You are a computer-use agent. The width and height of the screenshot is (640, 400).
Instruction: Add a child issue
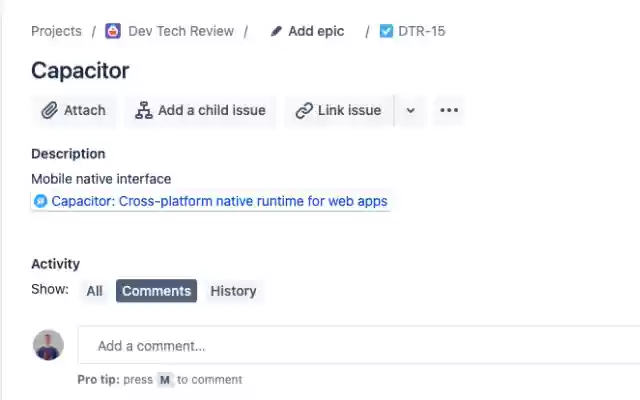coord(200,110)
